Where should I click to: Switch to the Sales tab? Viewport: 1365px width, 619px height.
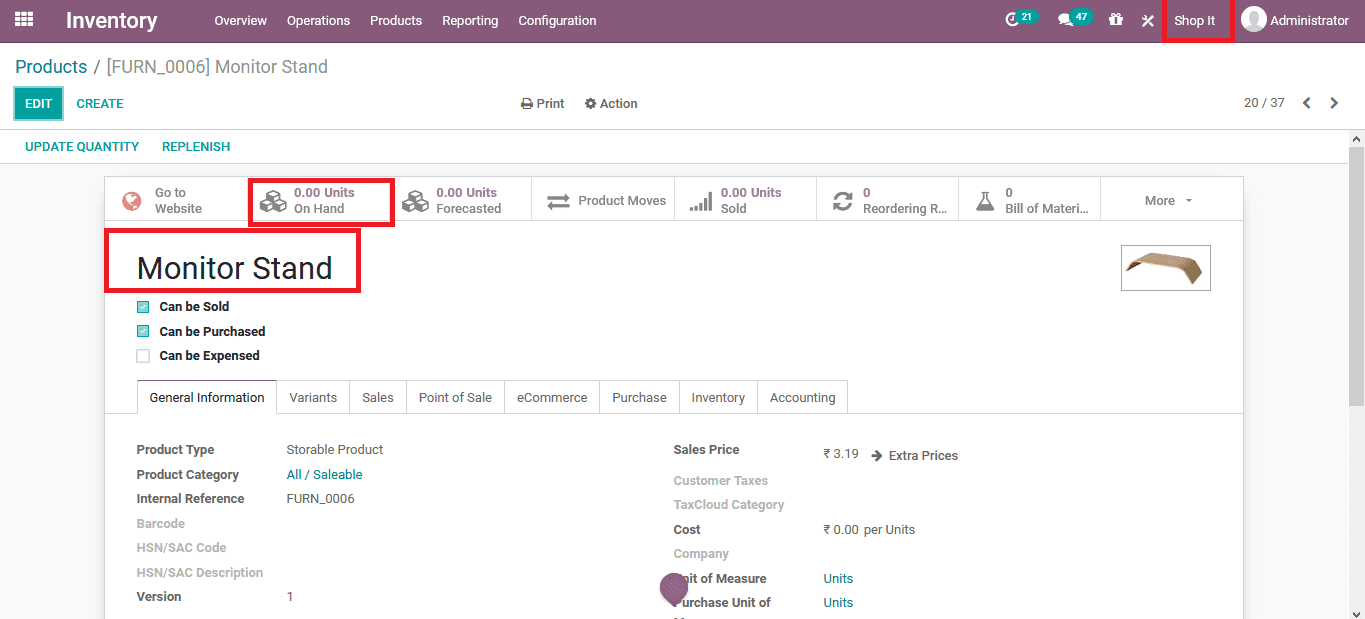pos(378,397)
